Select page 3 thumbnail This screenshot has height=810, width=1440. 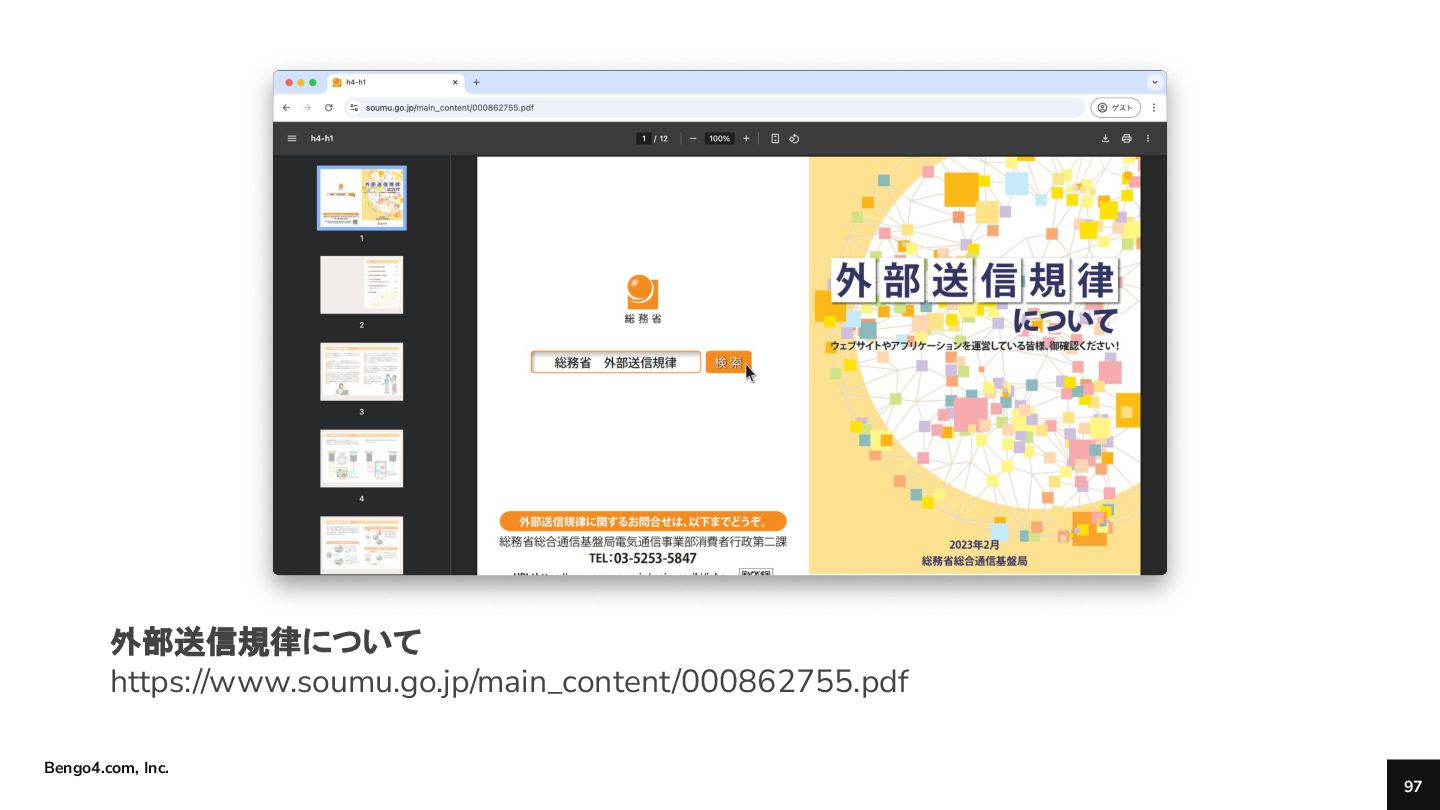click(x=362, y=372)
